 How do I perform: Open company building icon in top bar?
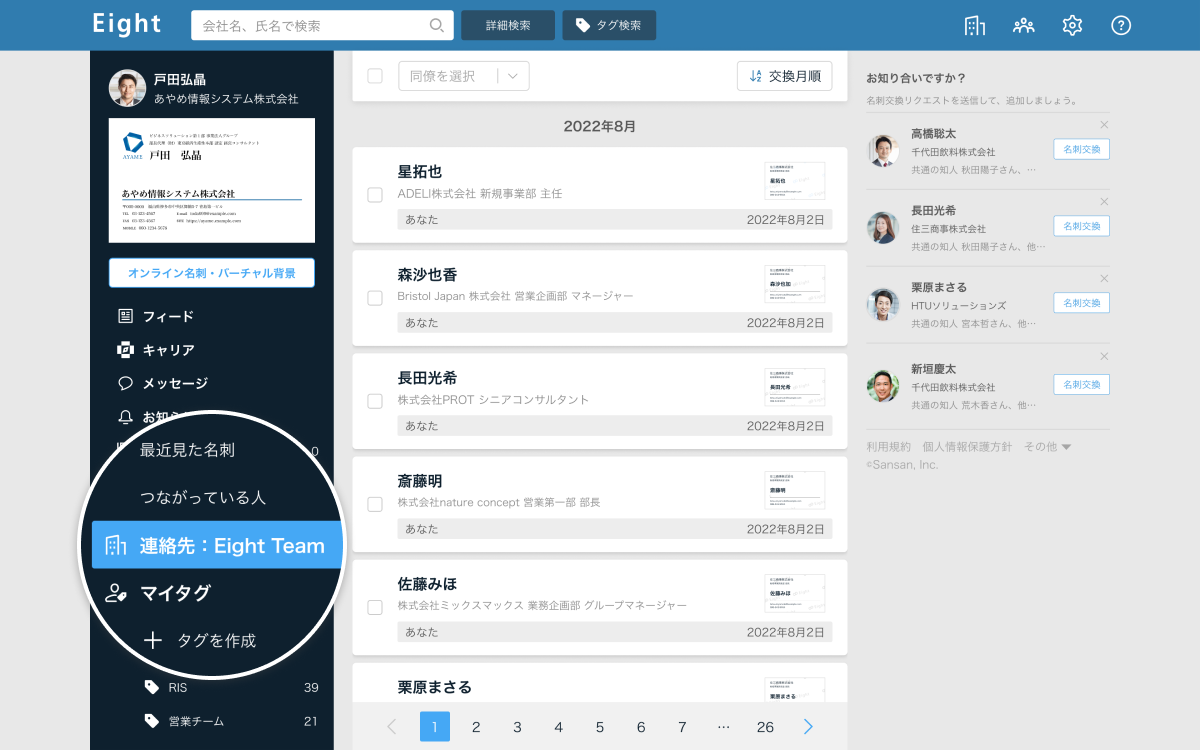point(974,25)
